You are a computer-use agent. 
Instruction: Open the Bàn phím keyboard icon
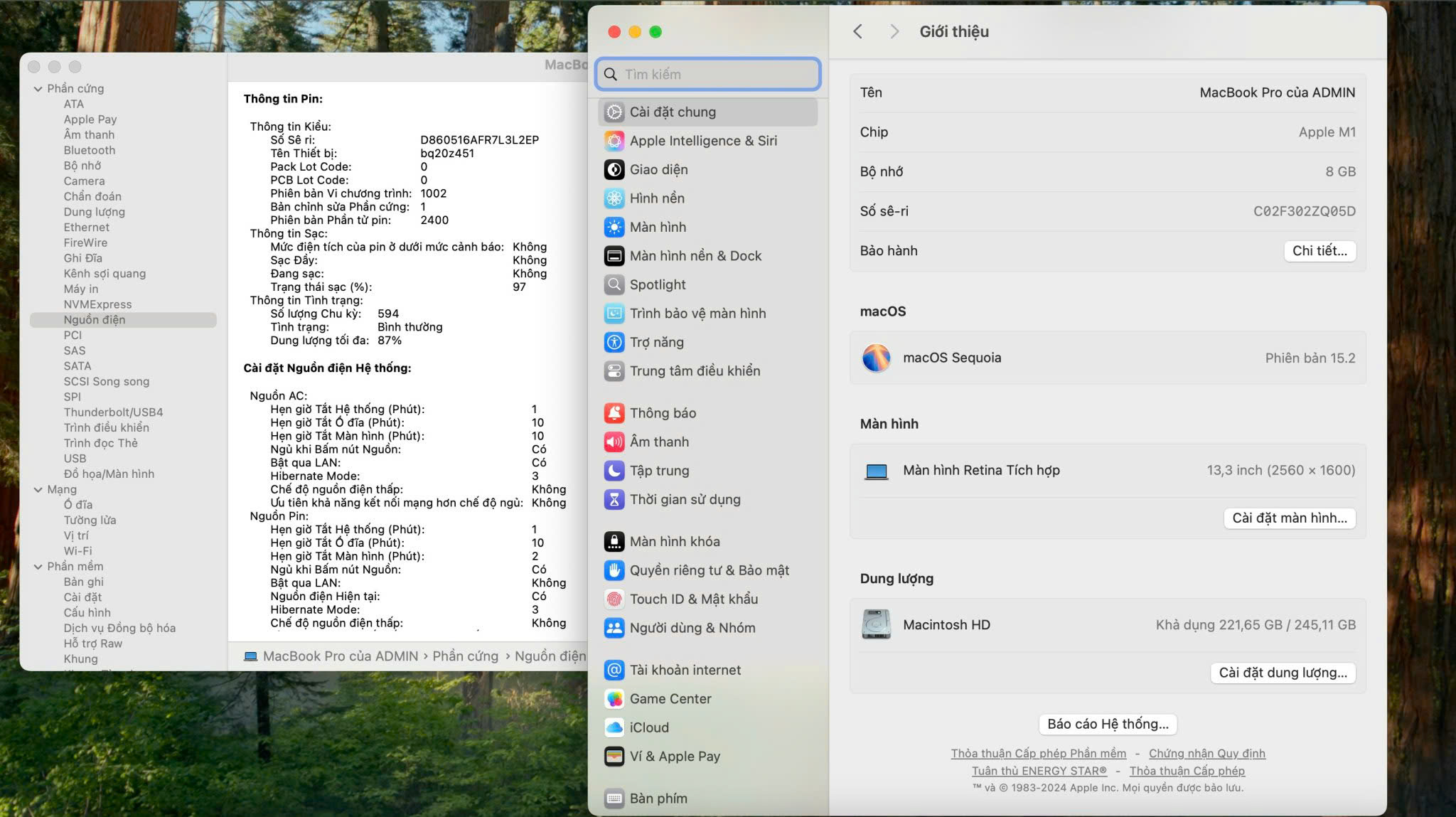(614, 799)
